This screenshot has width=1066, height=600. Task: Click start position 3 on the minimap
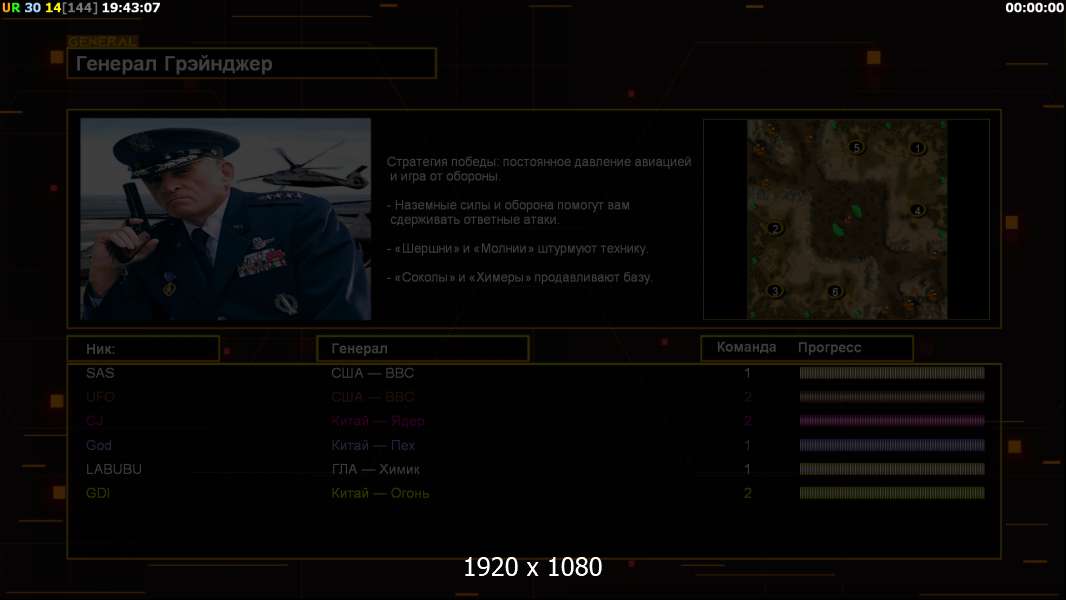pos(774,291)
